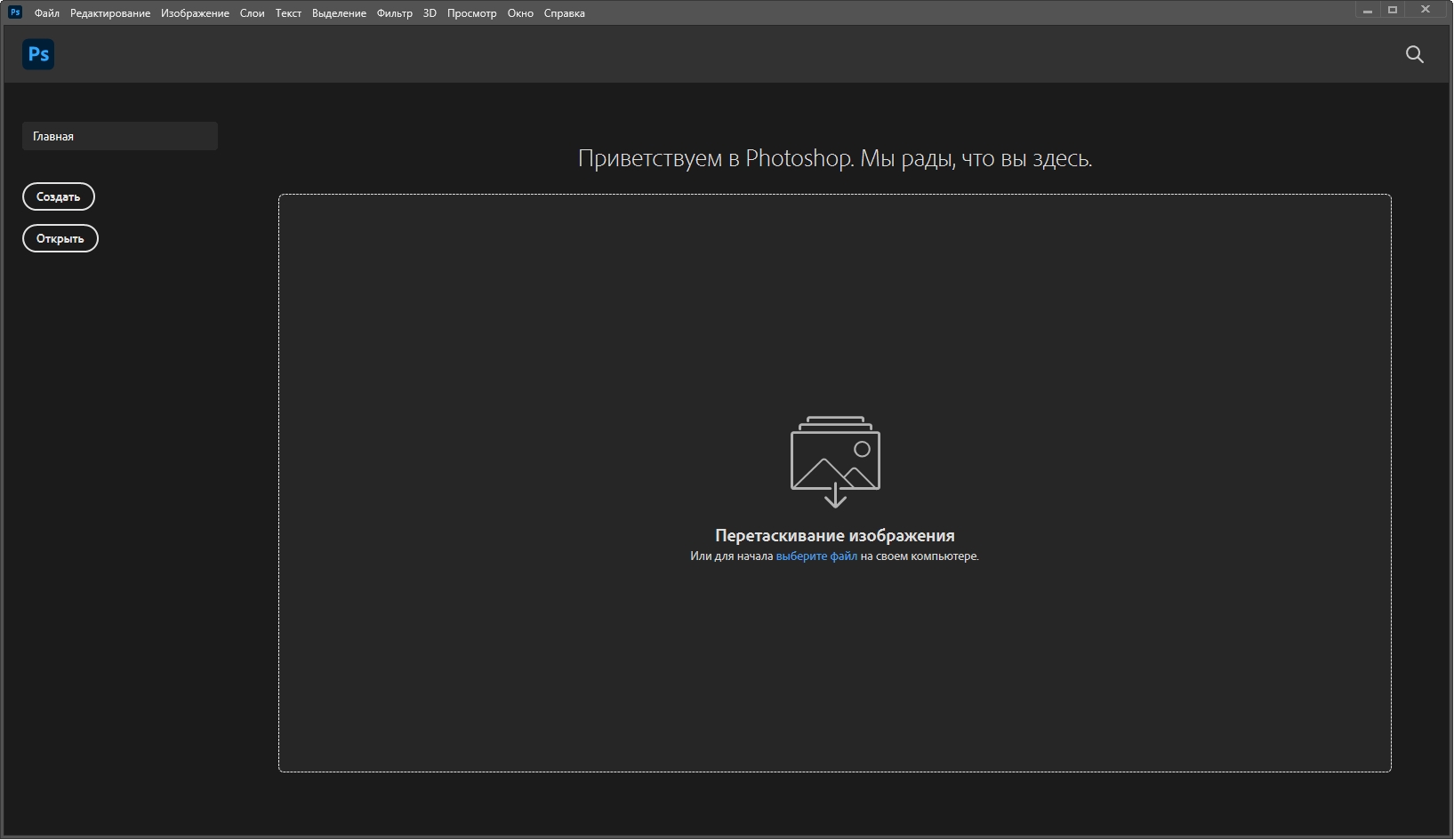Viewport: 1454px width, 840px height.
Task: Open the Фильтр menu
Action: click(x=395, y=13)
